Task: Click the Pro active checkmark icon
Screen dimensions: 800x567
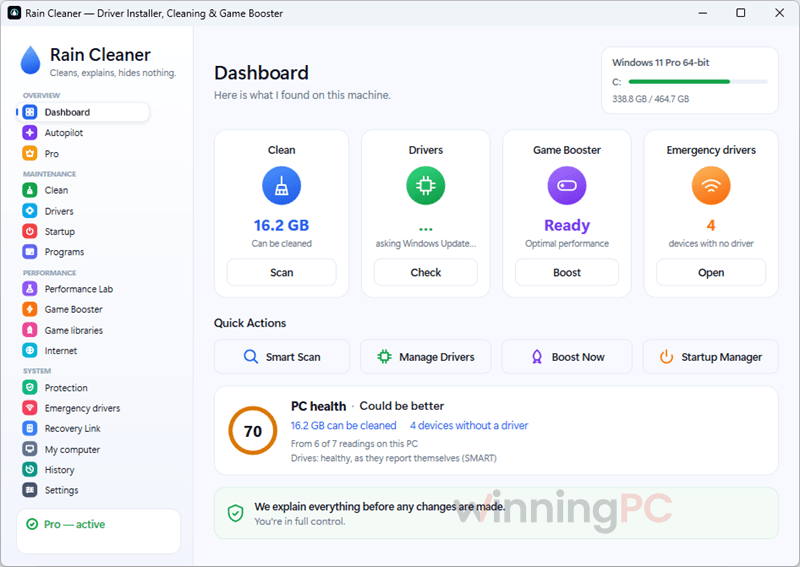Action: (x=32, y=524)
